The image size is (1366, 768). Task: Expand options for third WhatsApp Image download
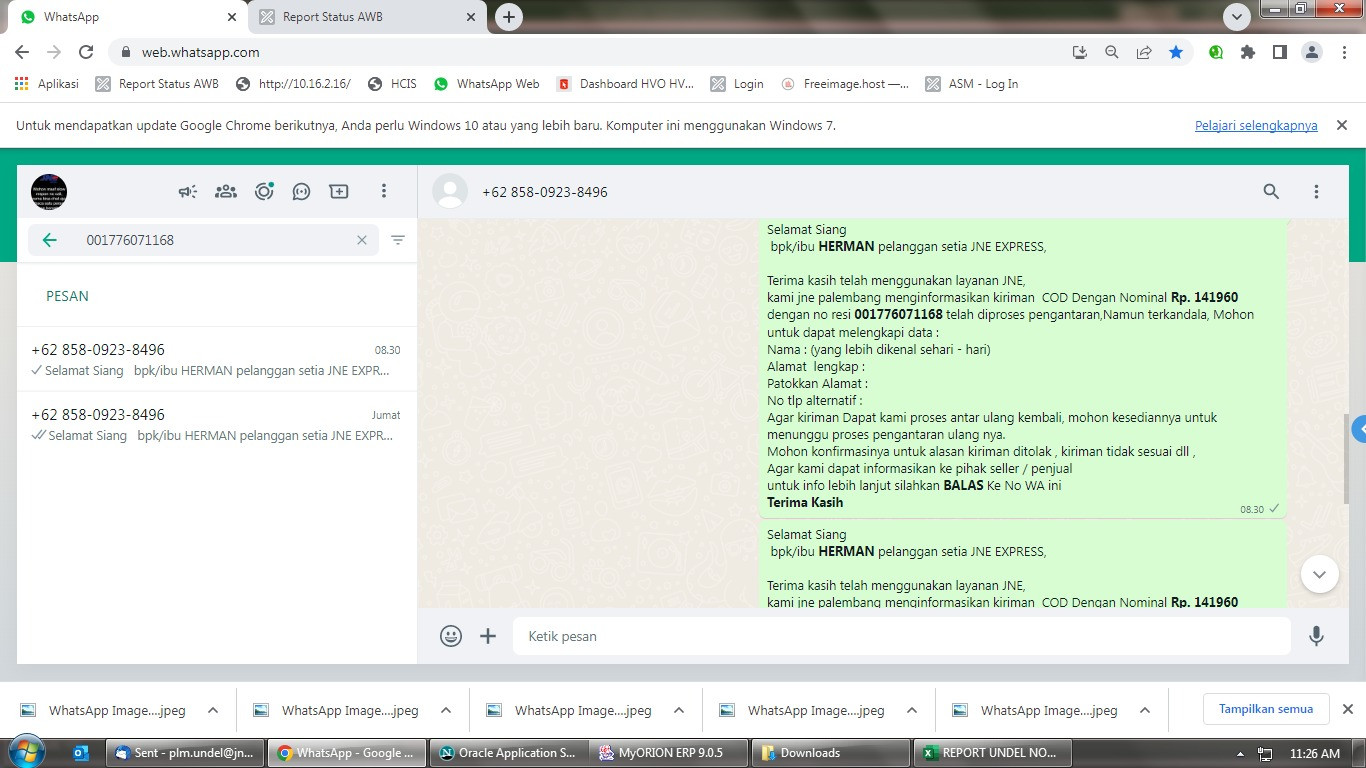679,710
